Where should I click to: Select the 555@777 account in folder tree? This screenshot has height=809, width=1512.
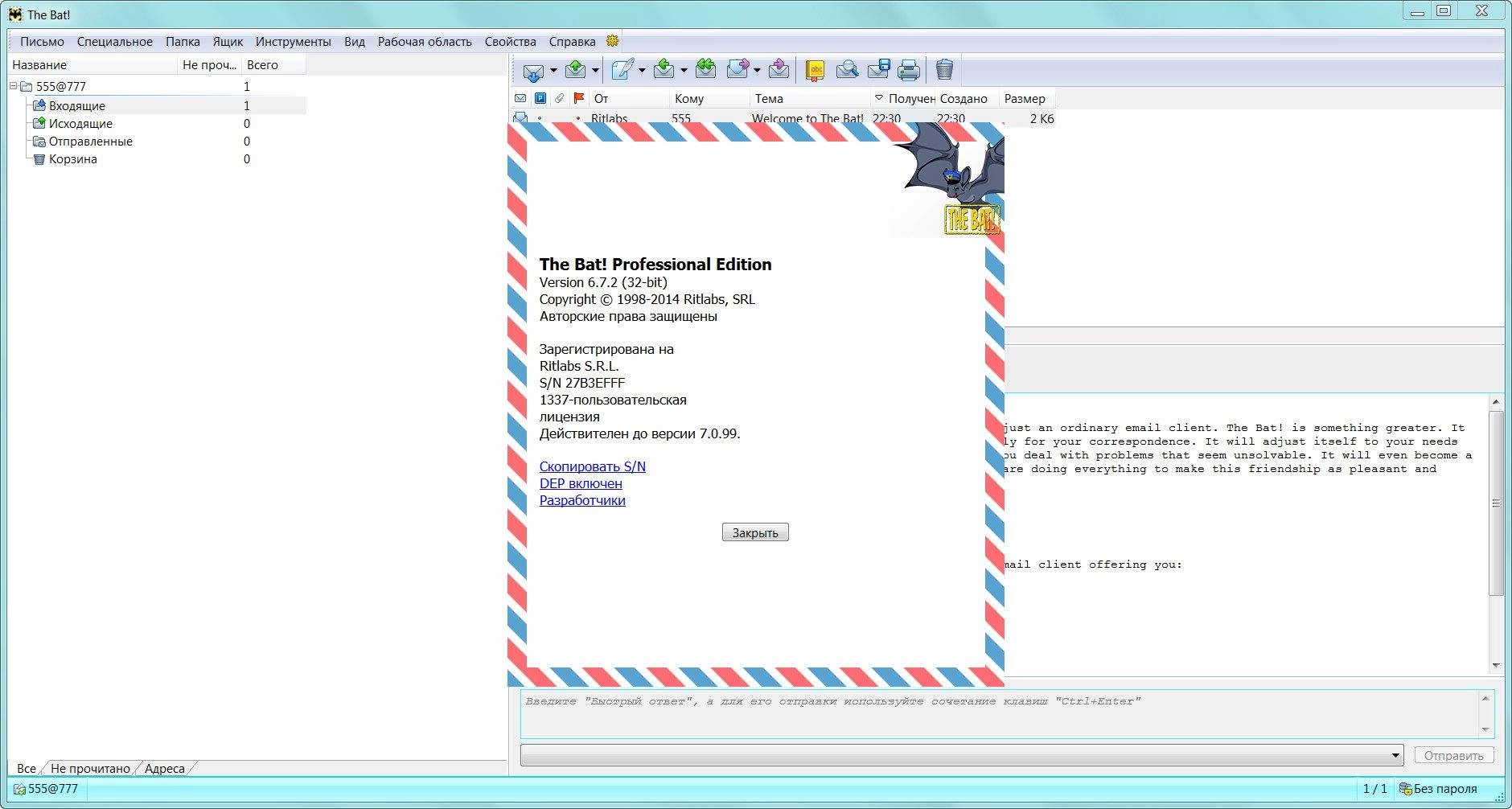tap(61, 86)
